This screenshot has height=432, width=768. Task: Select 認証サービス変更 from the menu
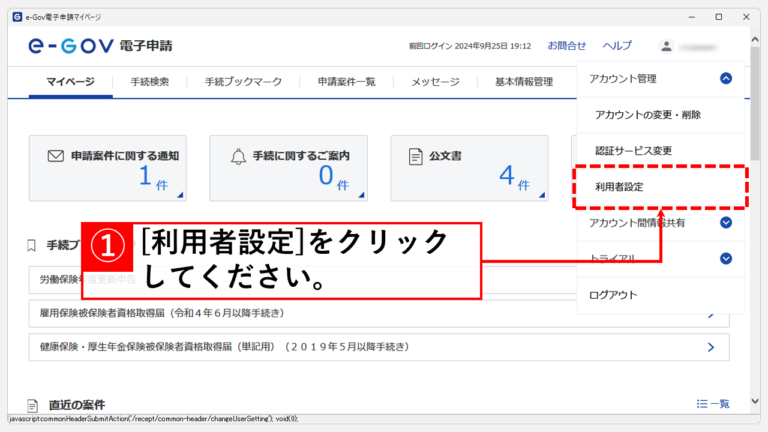coord(633,151)
